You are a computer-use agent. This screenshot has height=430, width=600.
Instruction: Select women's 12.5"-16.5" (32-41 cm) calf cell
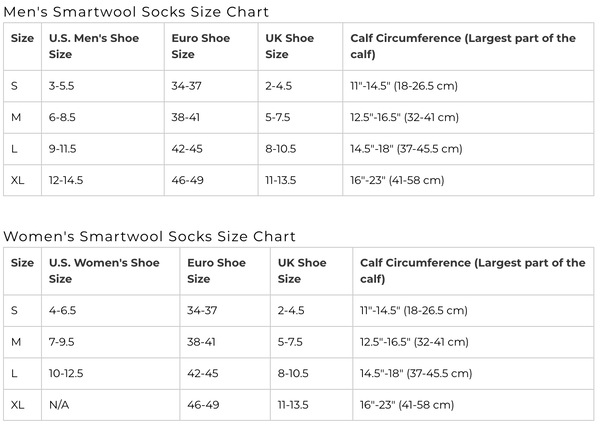414,342
